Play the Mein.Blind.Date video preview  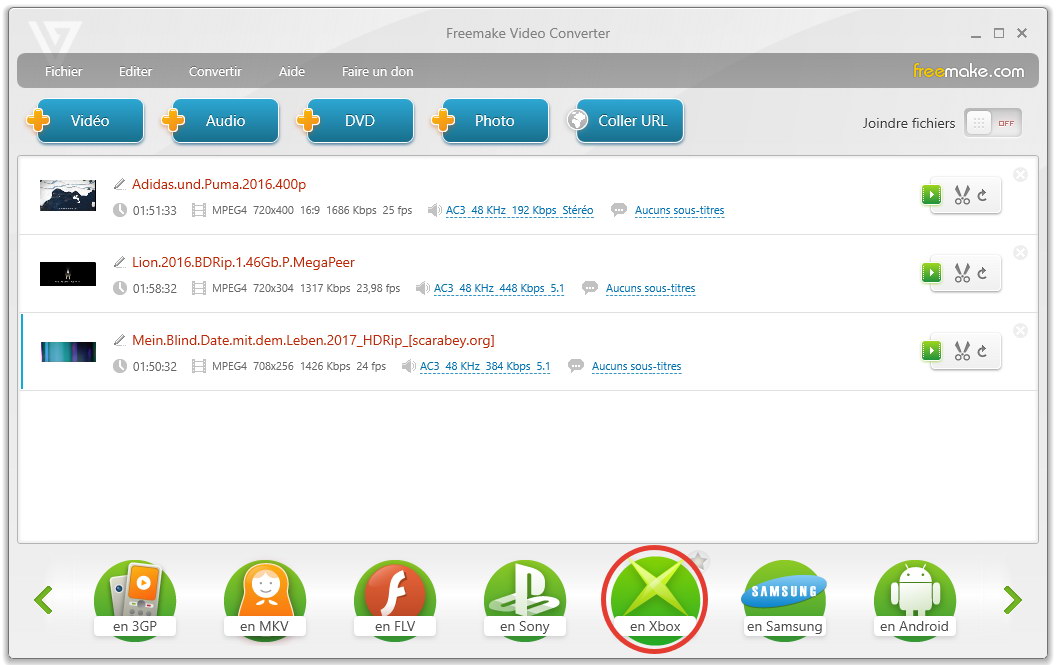[x=931, y=351]
